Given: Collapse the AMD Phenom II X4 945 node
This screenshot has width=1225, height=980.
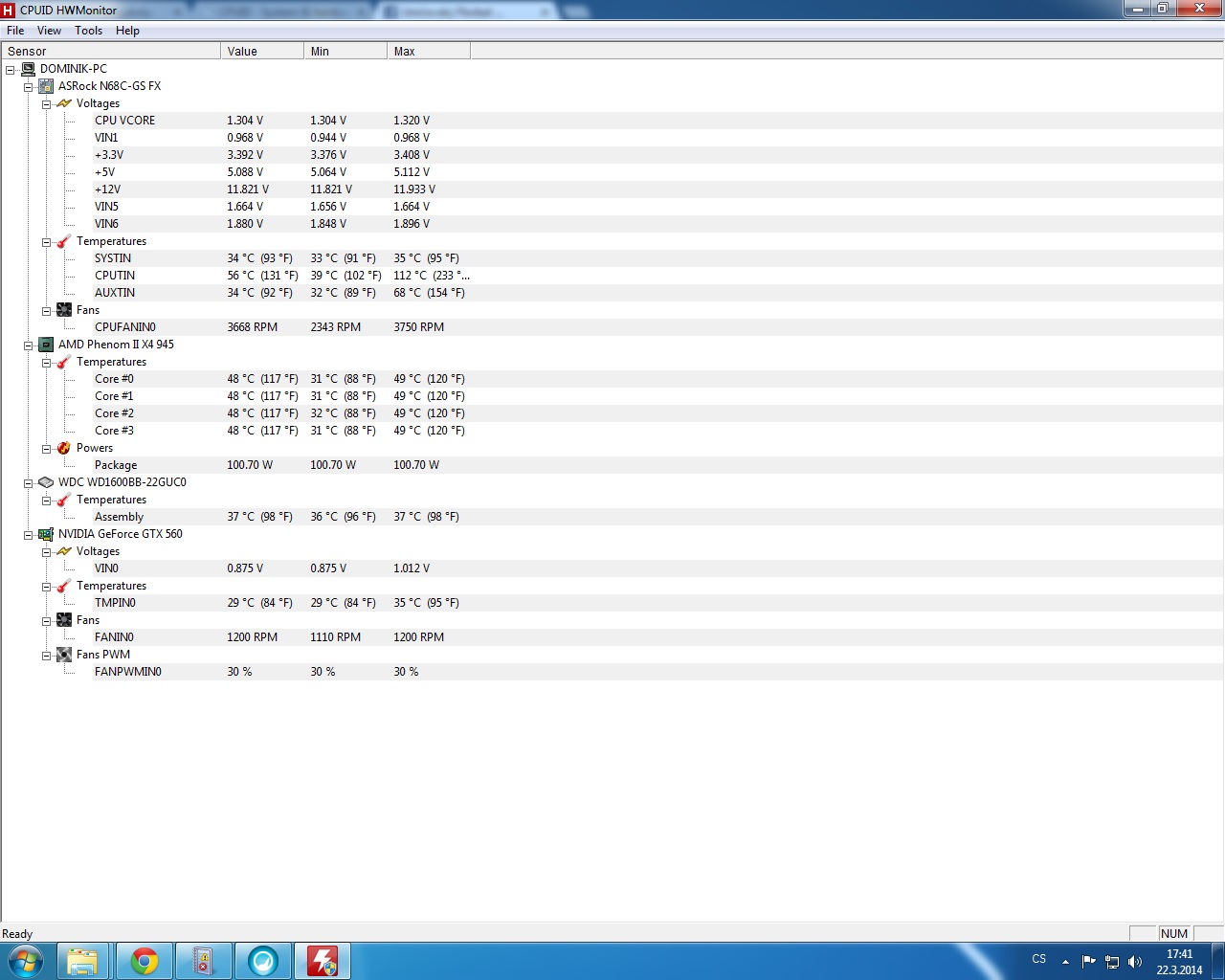Looking at the screenshot, I should point(29,345).
